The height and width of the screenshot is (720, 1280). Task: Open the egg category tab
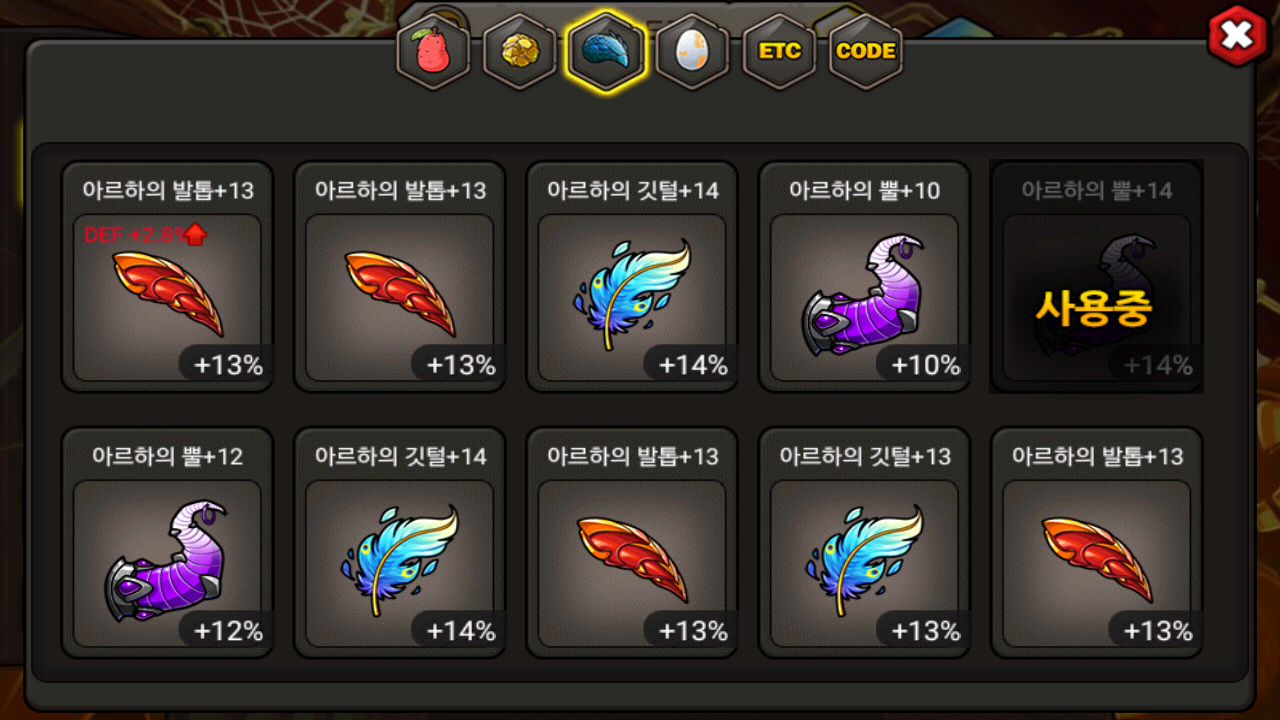(691, 50)
